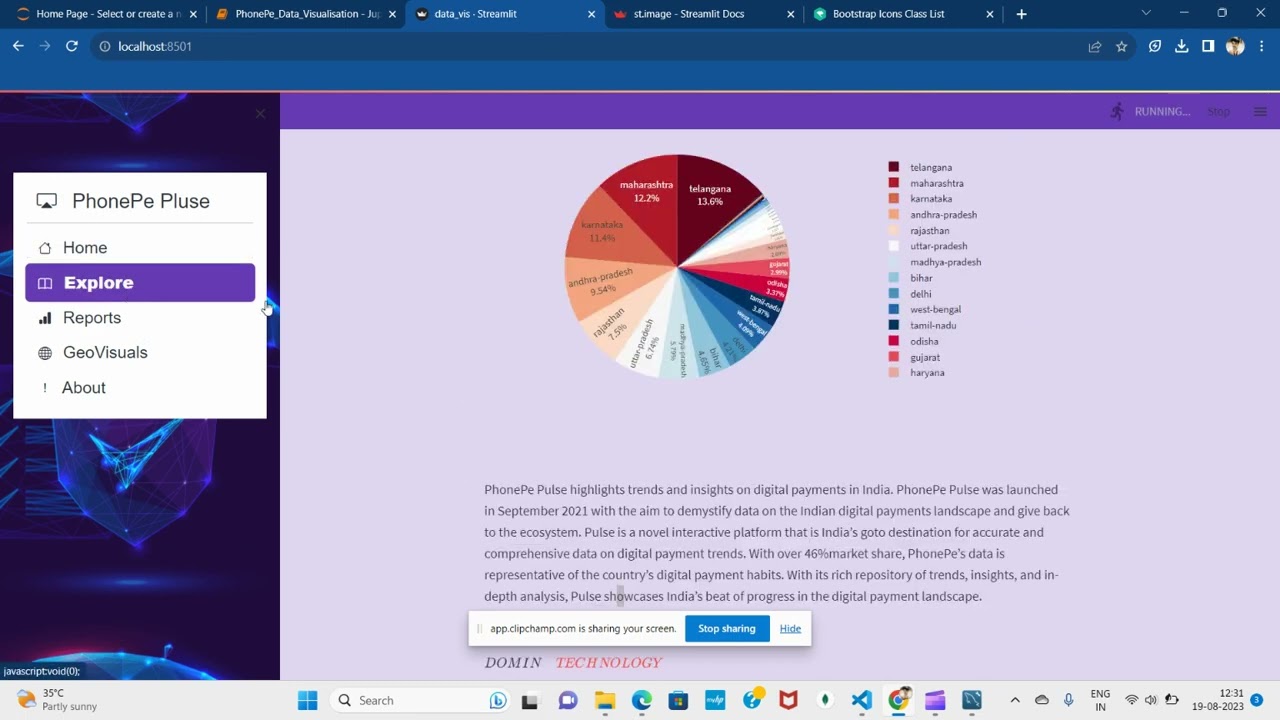The height and width of the screenshot is (720, 1280).
Task: Share this page icon in address bar
Action: 1095,46
